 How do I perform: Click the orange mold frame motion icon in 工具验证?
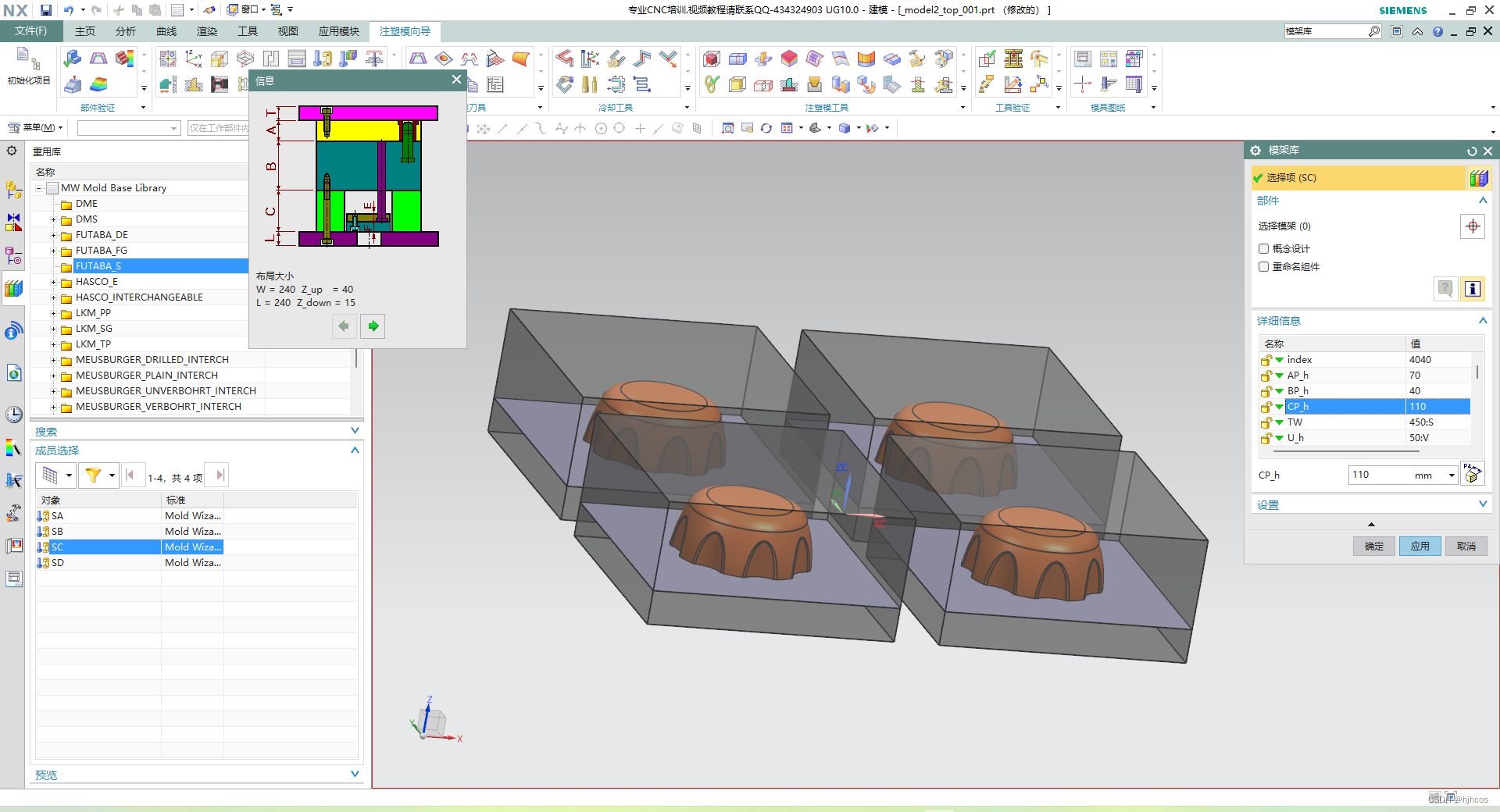pyautogui.click(x=1013, y=59)
